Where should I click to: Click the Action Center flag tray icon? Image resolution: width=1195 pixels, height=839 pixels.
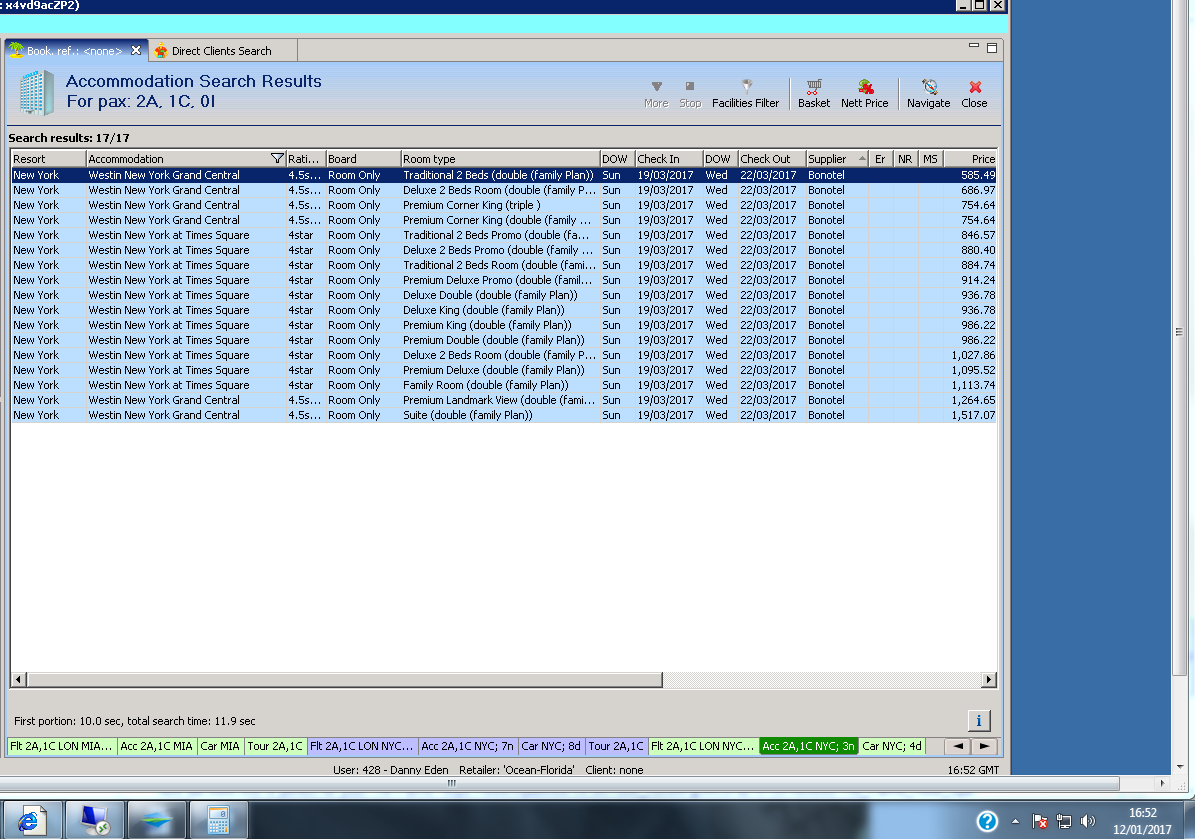click(1040, 821)
